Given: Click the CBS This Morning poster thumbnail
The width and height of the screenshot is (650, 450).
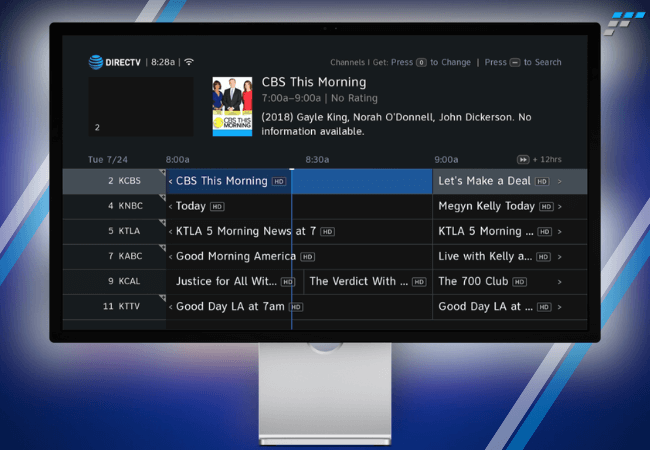Looking at the screenshot, I should tap(232, 106).
